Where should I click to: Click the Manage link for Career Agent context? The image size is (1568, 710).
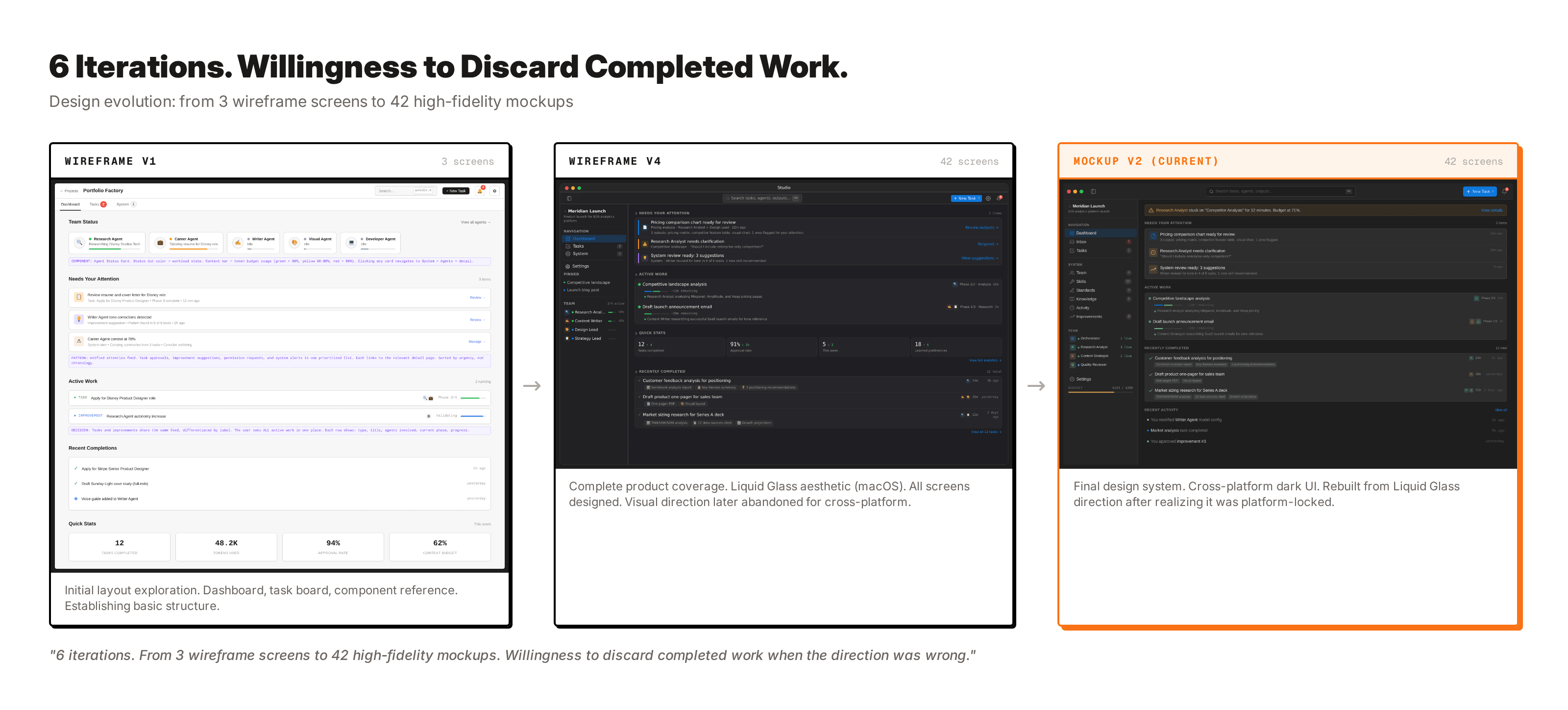pyautogui.click(x=477, y=342)
